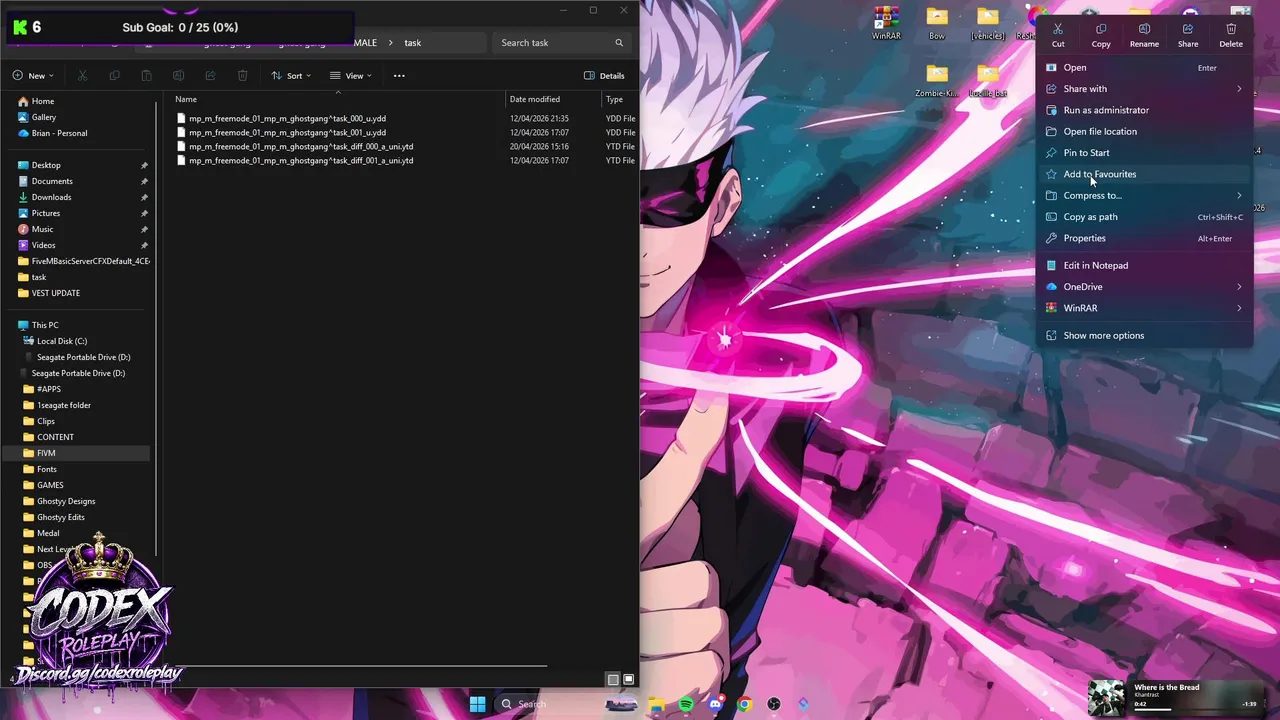The width and height of the screenshot is (1280, 720).
Task: Select Run as administrator
Action: [1145, 110]
